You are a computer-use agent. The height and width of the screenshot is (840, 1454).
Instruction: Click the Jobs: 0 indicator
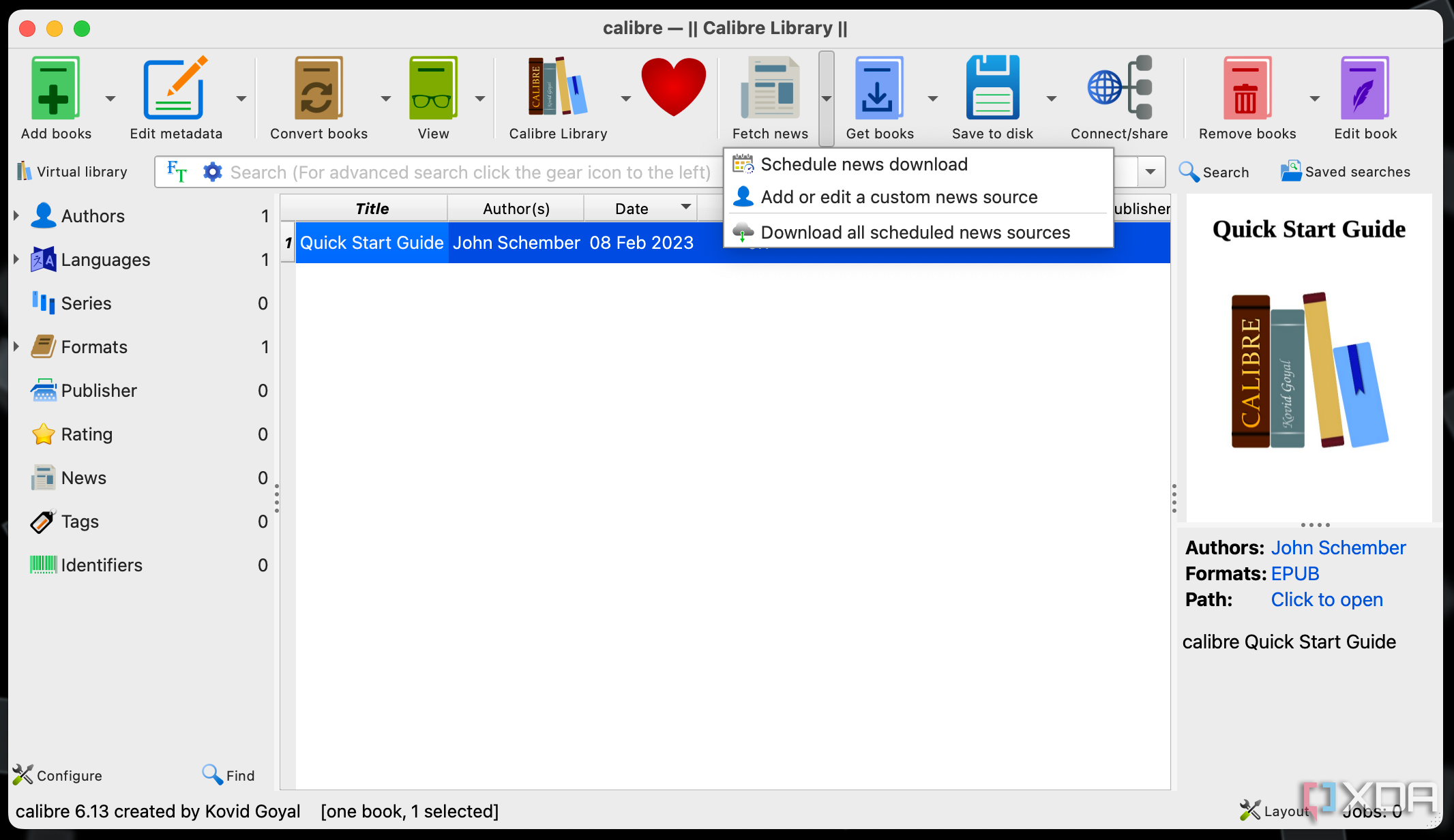(1372, 811)
